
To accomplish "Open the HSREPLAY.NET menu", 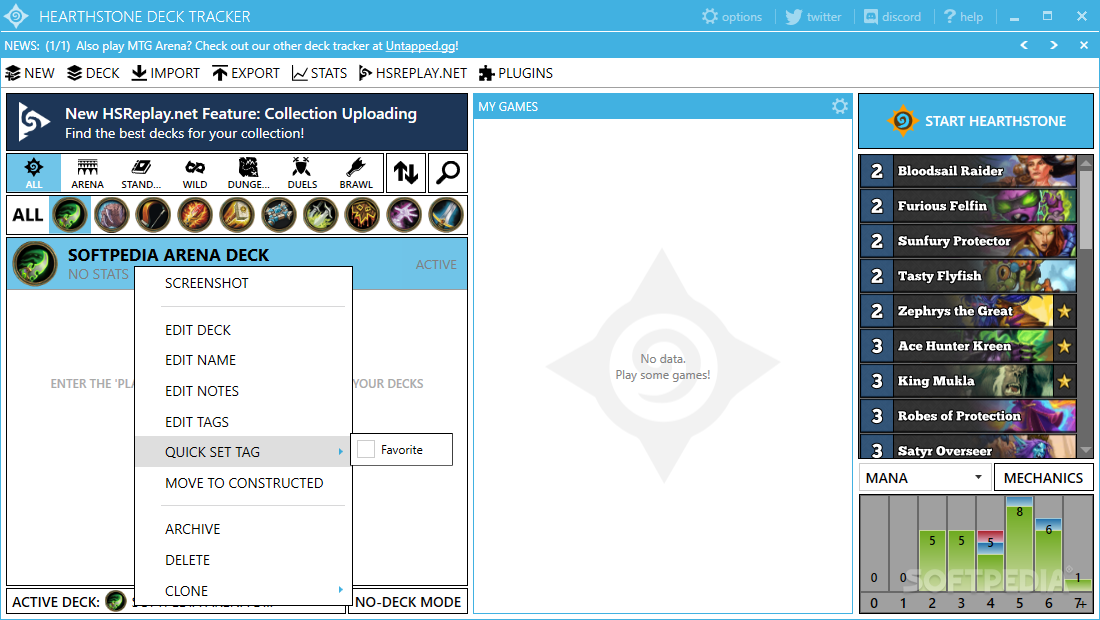I will tap(412, 73).
